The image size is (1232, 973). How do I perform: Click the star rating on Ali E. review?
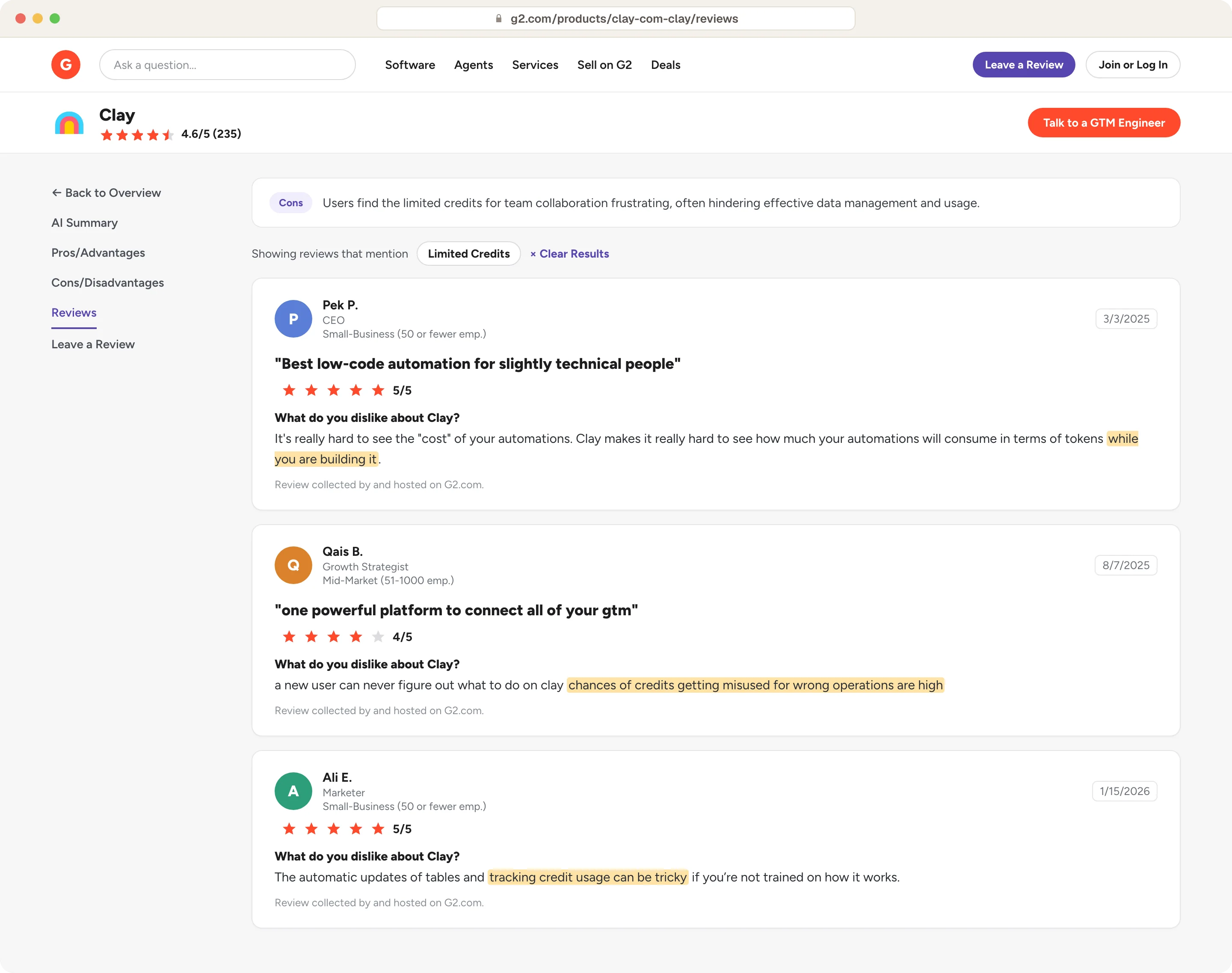click(333, 828)
